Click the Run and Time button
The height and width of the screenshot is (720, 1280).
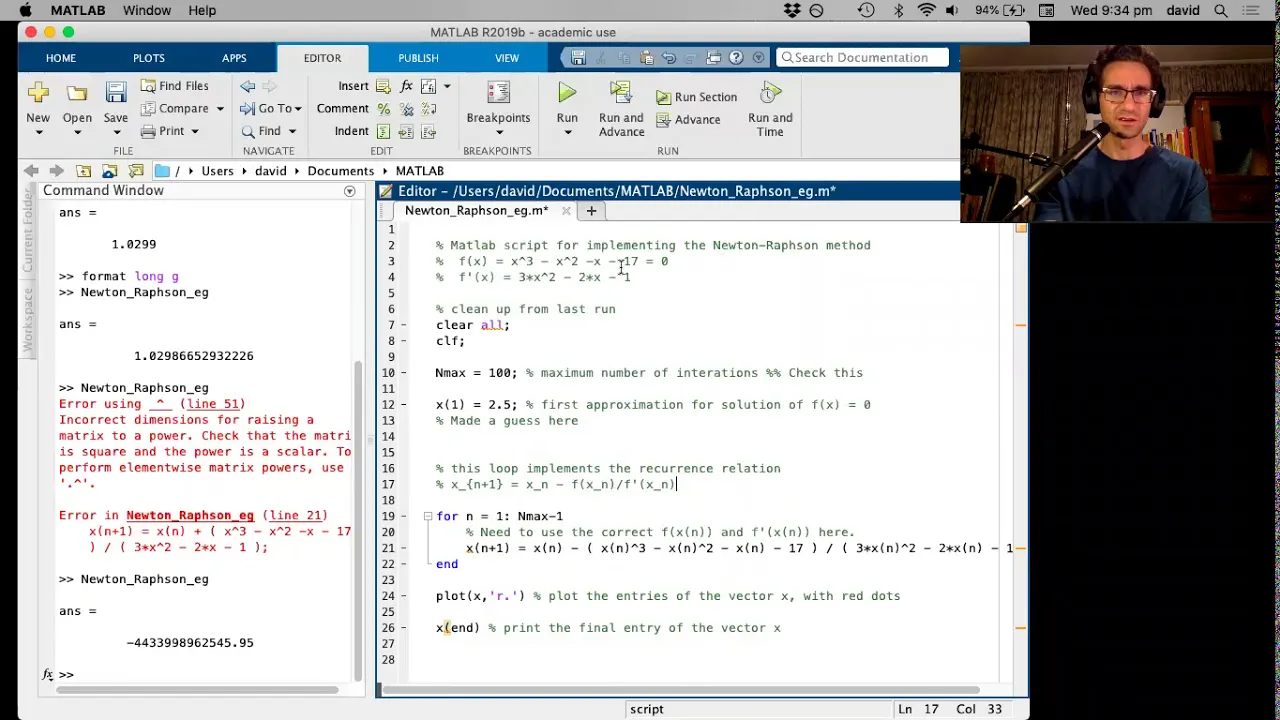tap(770, 108)
